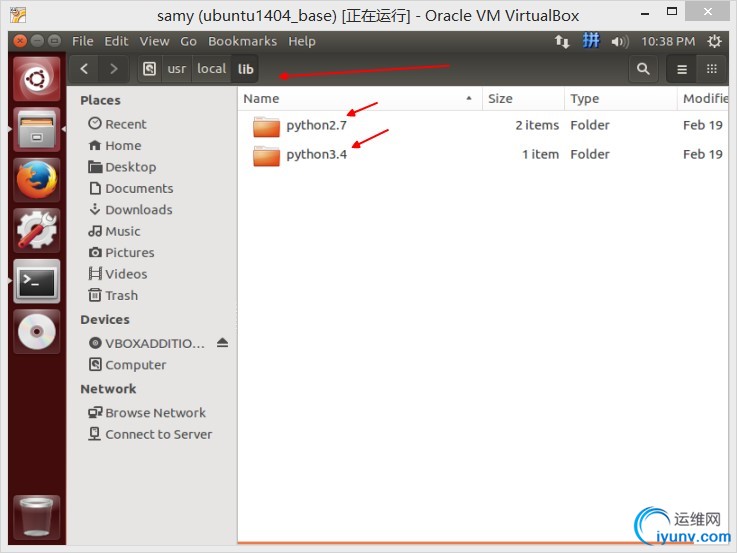The height and width of the screenshot is (553, 737).
Task: Eject the VBOXADDITIO disc
Action: (222, 343)
